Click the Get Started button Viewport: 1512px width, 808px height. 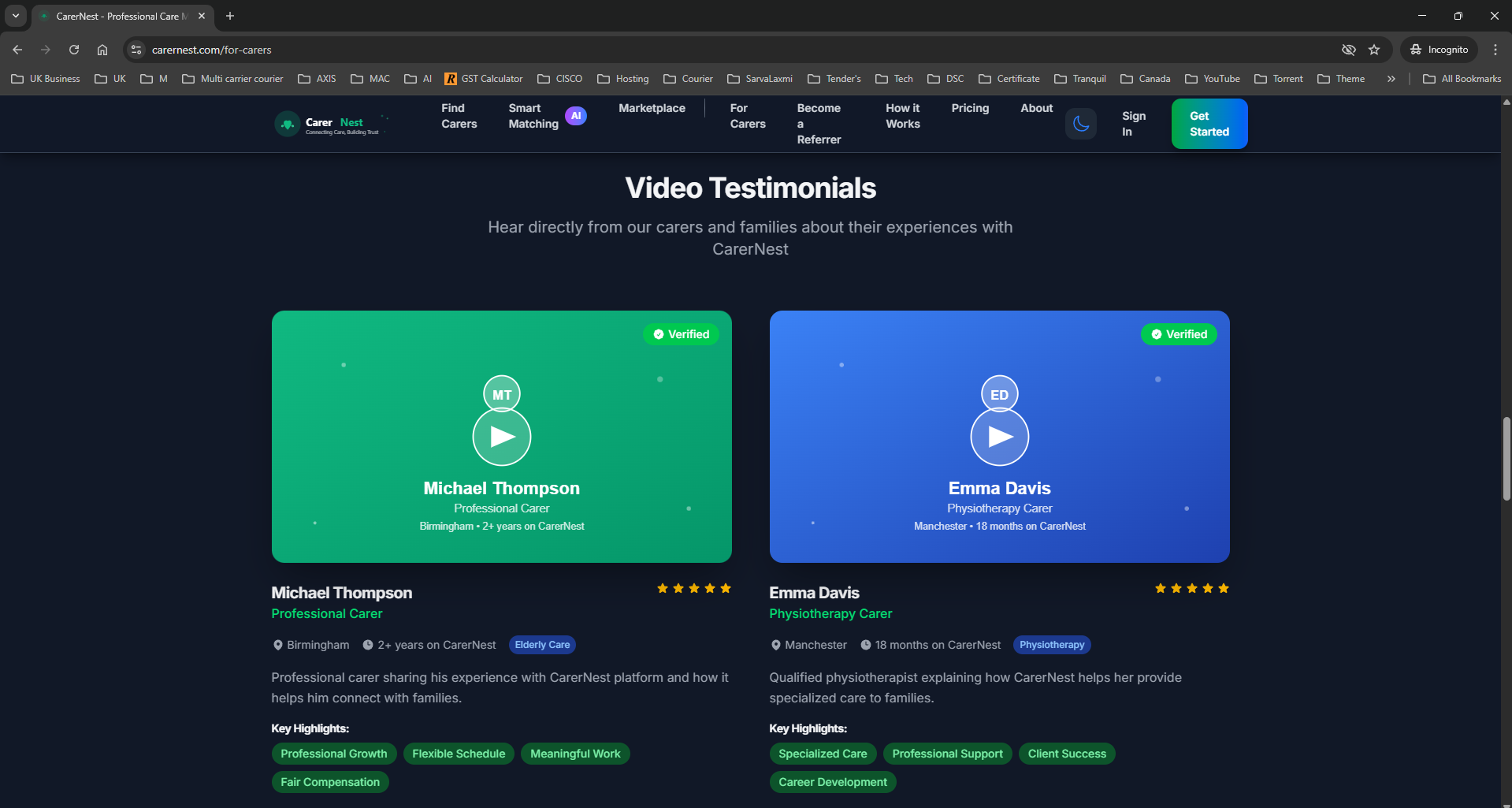point(1209,124)
